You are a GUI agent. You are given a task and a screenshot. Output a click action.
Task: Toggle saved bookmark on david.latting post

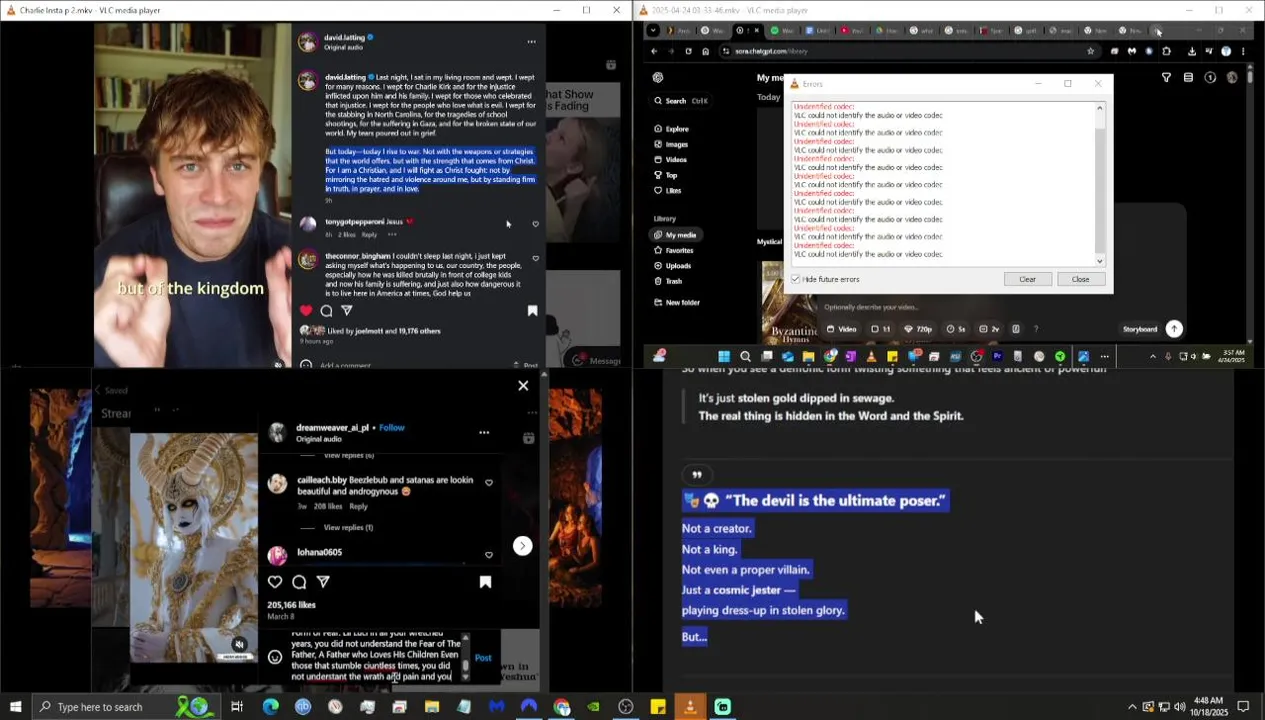pos(532,310)
